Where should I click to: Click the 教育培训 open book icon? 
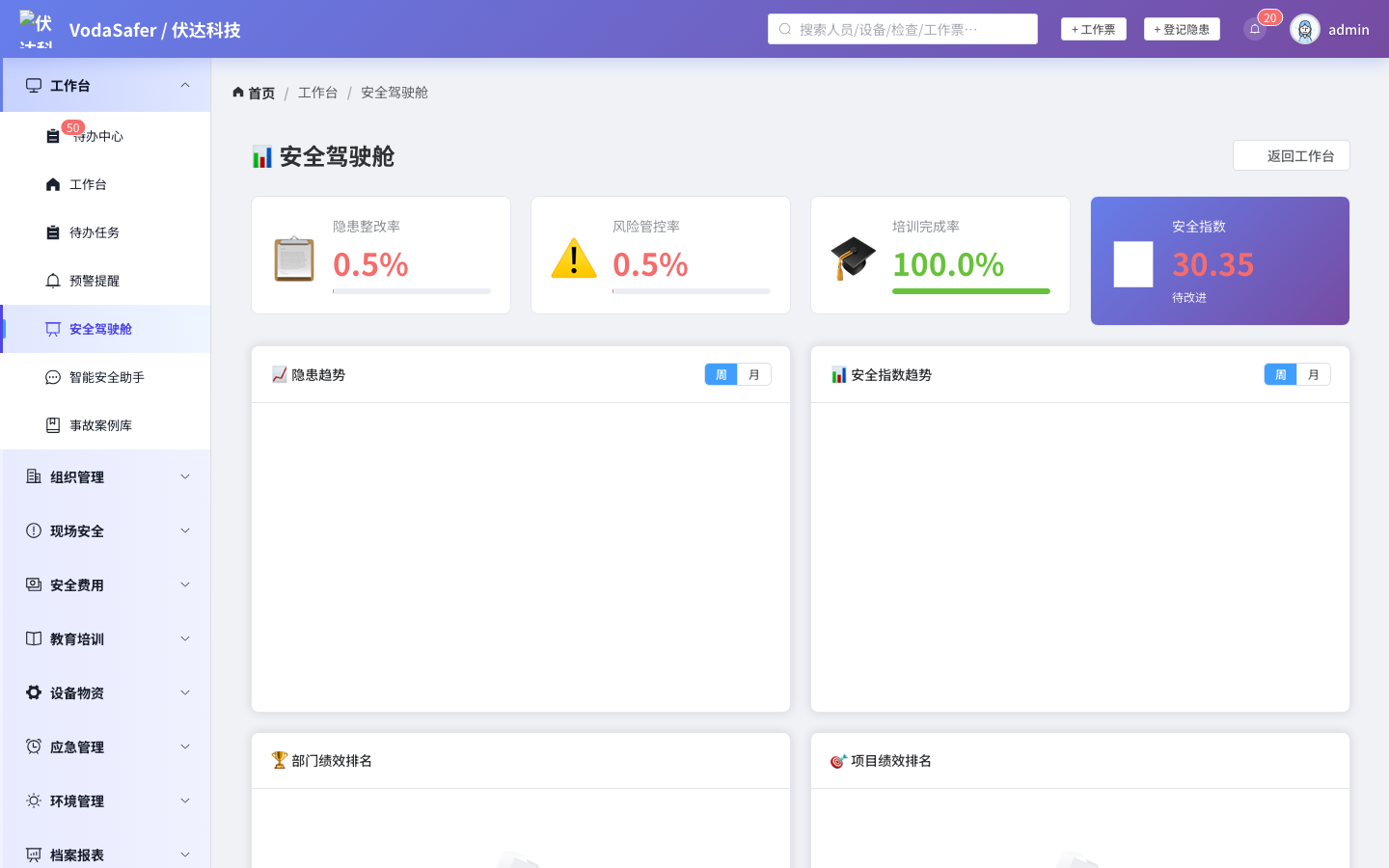pos(34,638)
